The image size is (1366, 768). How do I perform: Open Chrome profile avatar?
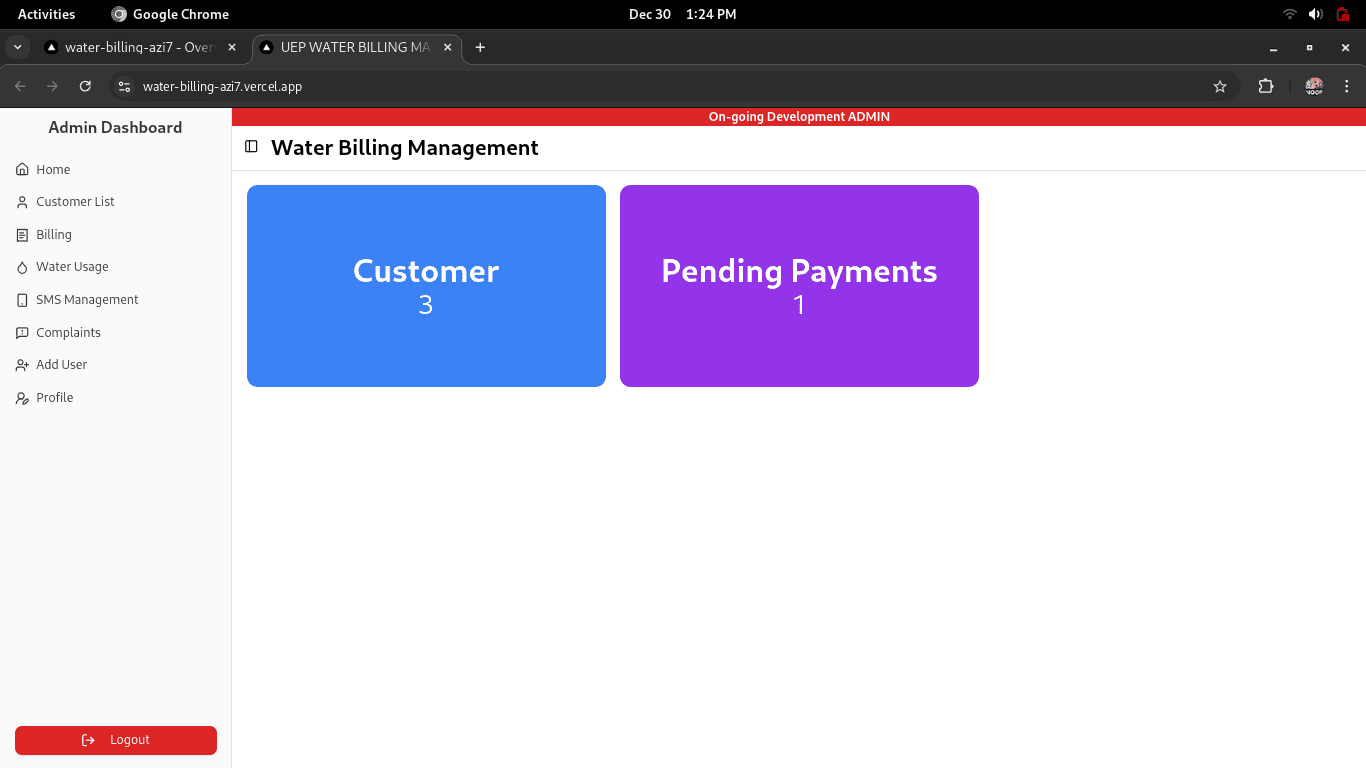click(x=1314, y=87)
